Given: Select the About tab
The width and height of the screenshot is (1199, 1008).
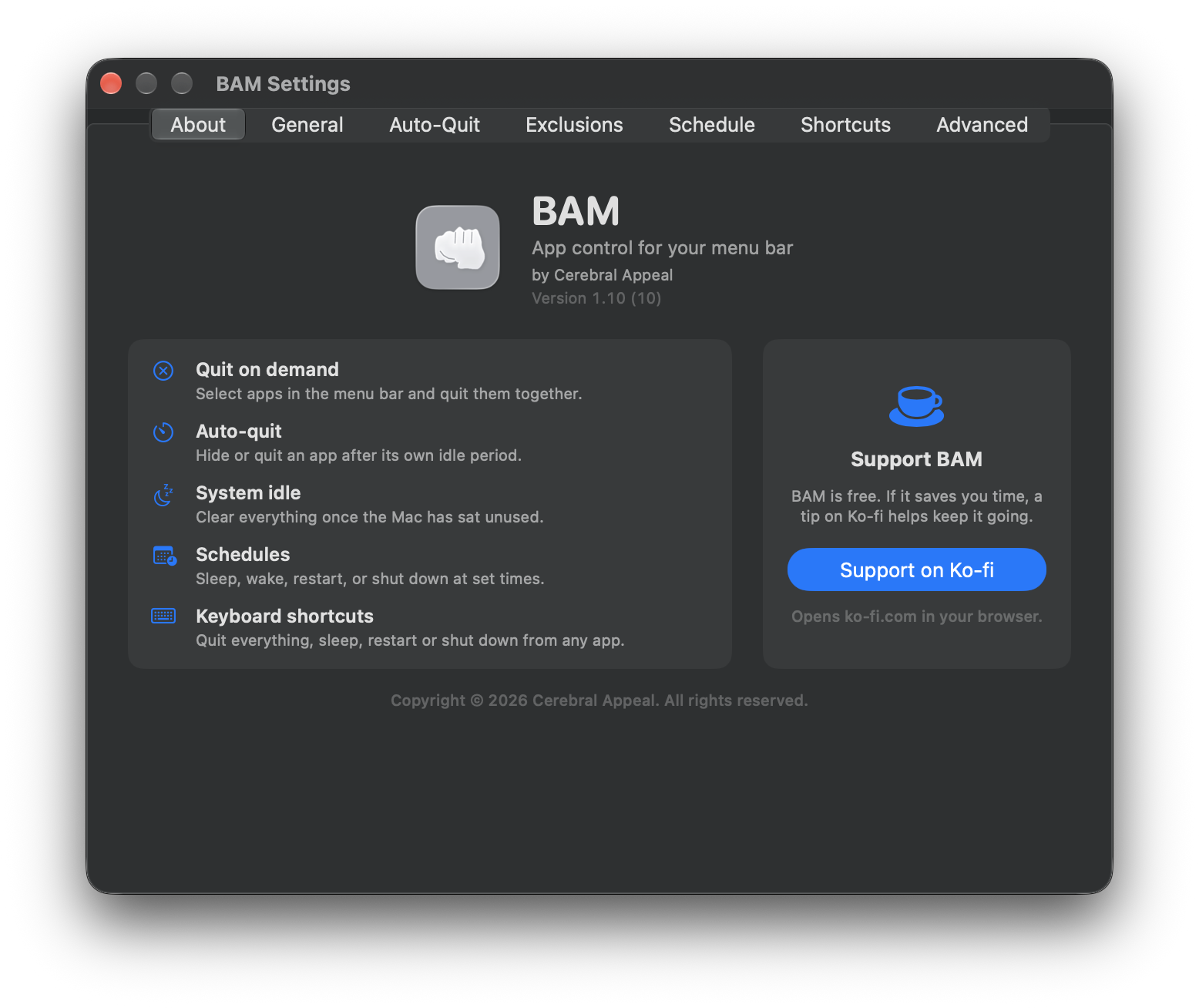Looking at the screenshot, I should click(x=198, y=125).
